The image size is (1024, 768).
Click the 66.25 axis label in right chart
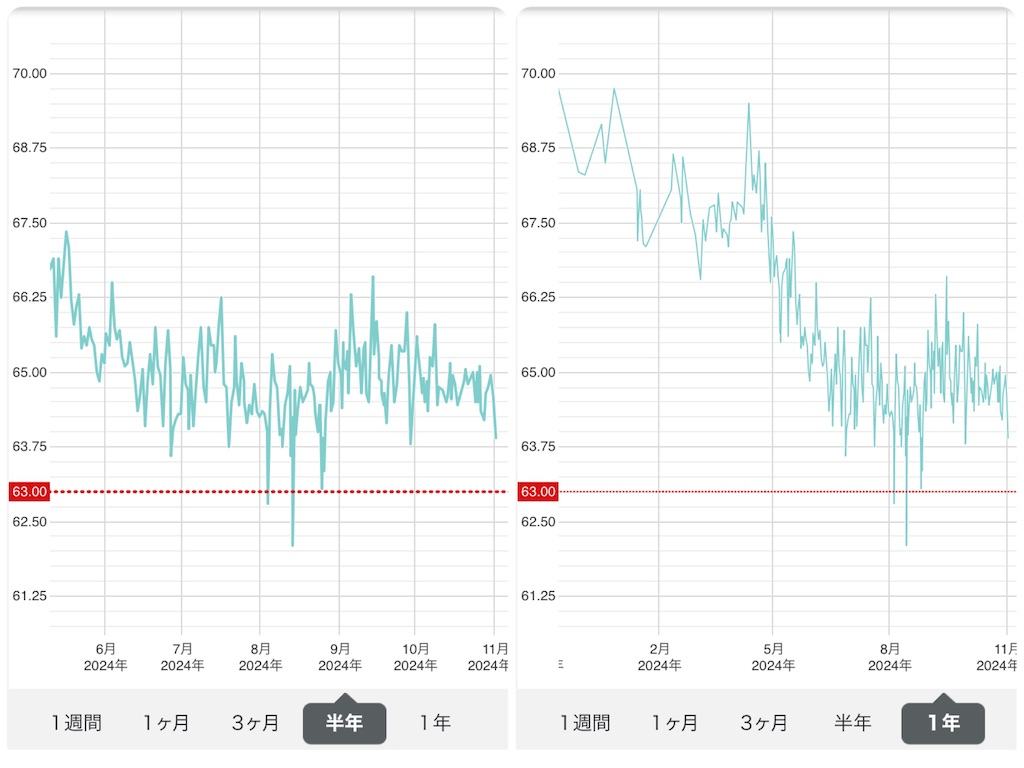[x=537, y=297]
